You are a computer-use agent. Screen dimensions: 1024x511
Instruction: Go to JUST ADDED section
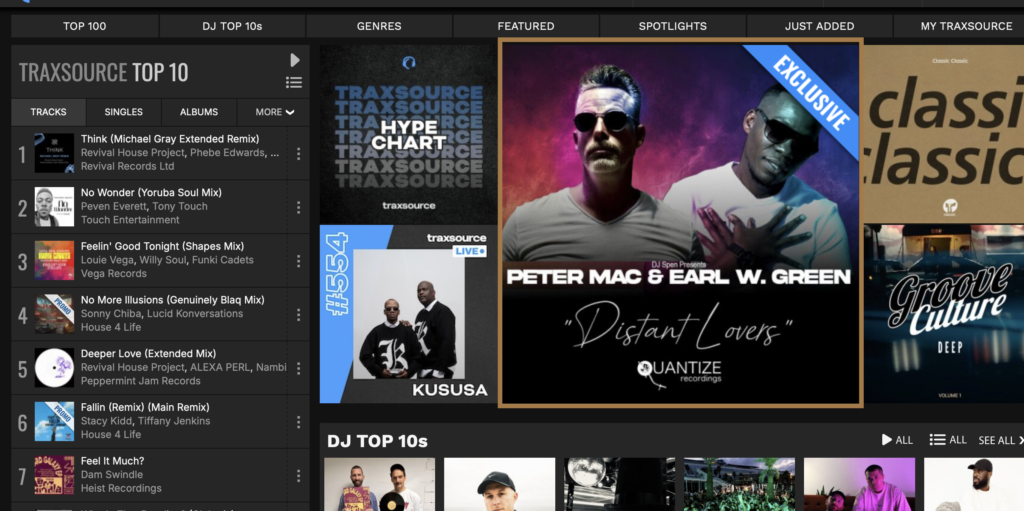point(819,26)
